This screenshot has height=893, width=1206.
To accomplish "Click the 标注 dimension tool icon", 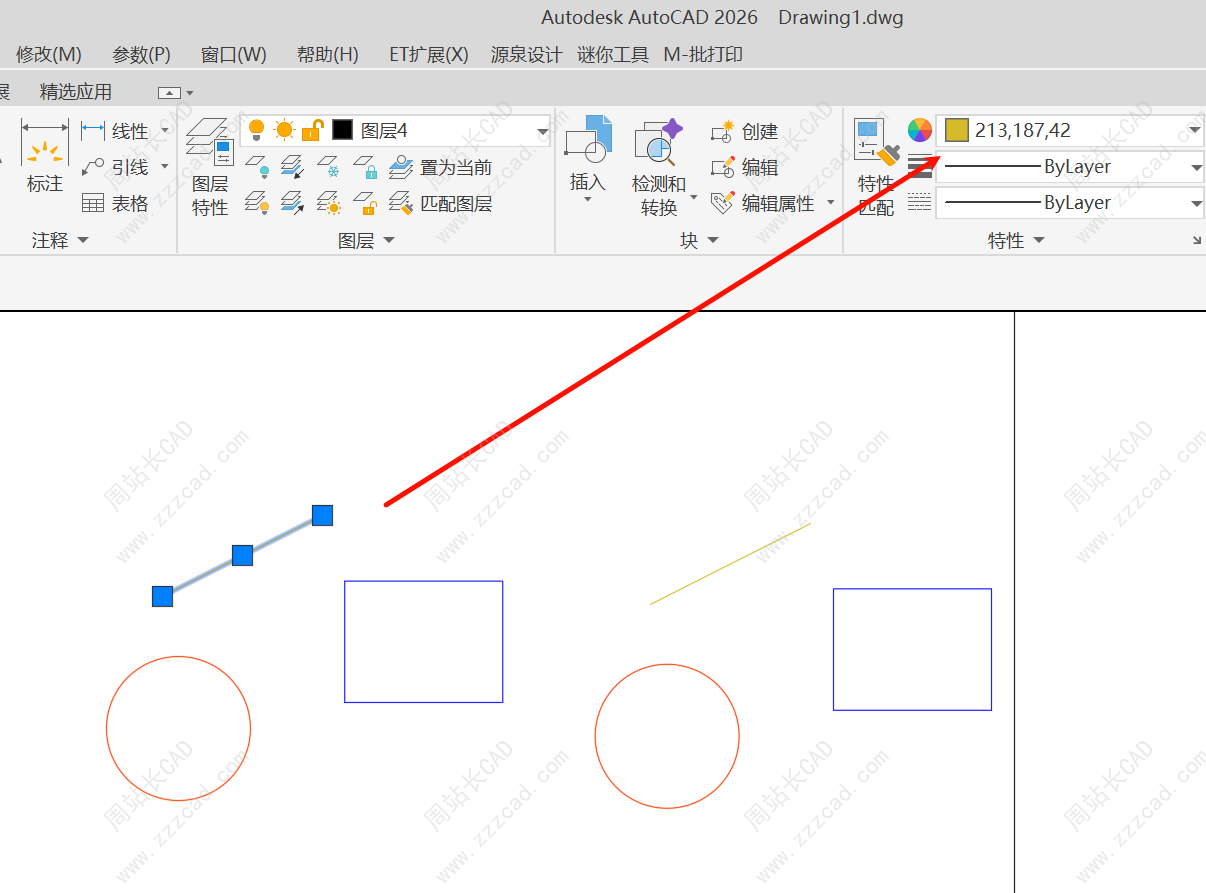I will pos(45,156).
